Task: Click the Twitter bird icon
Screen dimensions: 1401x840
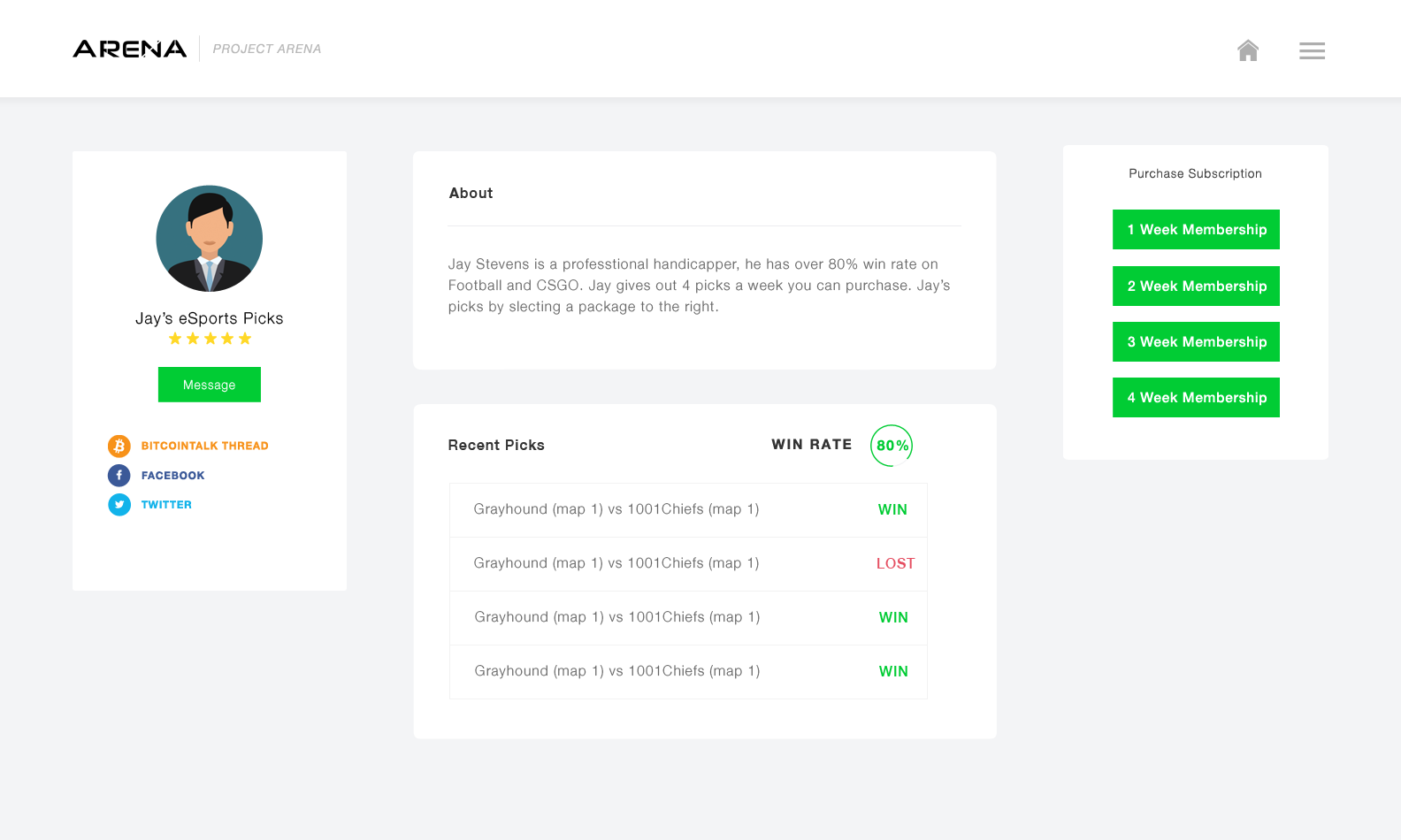Action: (119, 505)
